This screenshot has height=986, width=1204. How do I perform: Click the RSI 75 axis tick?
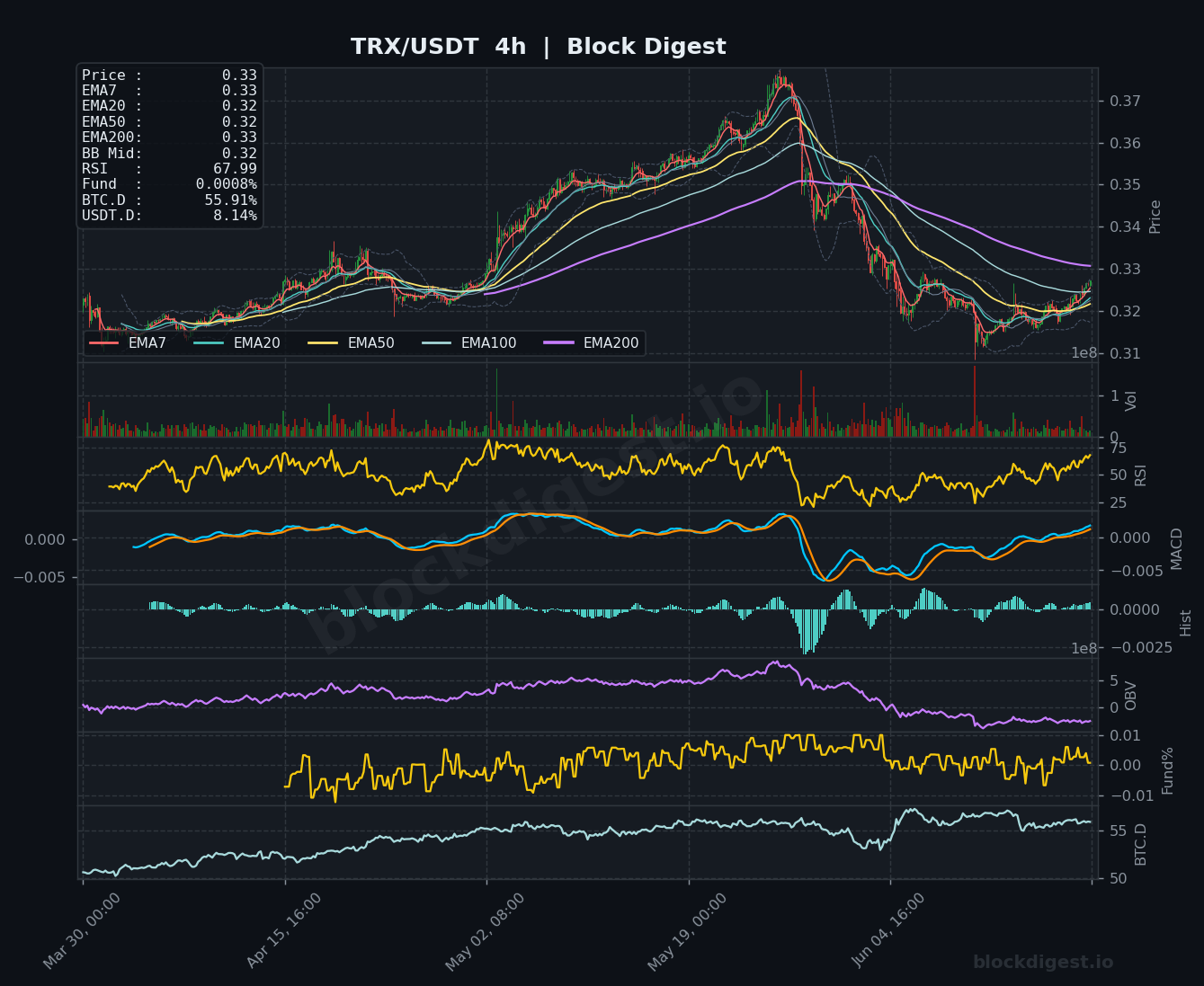[1118, 448]
